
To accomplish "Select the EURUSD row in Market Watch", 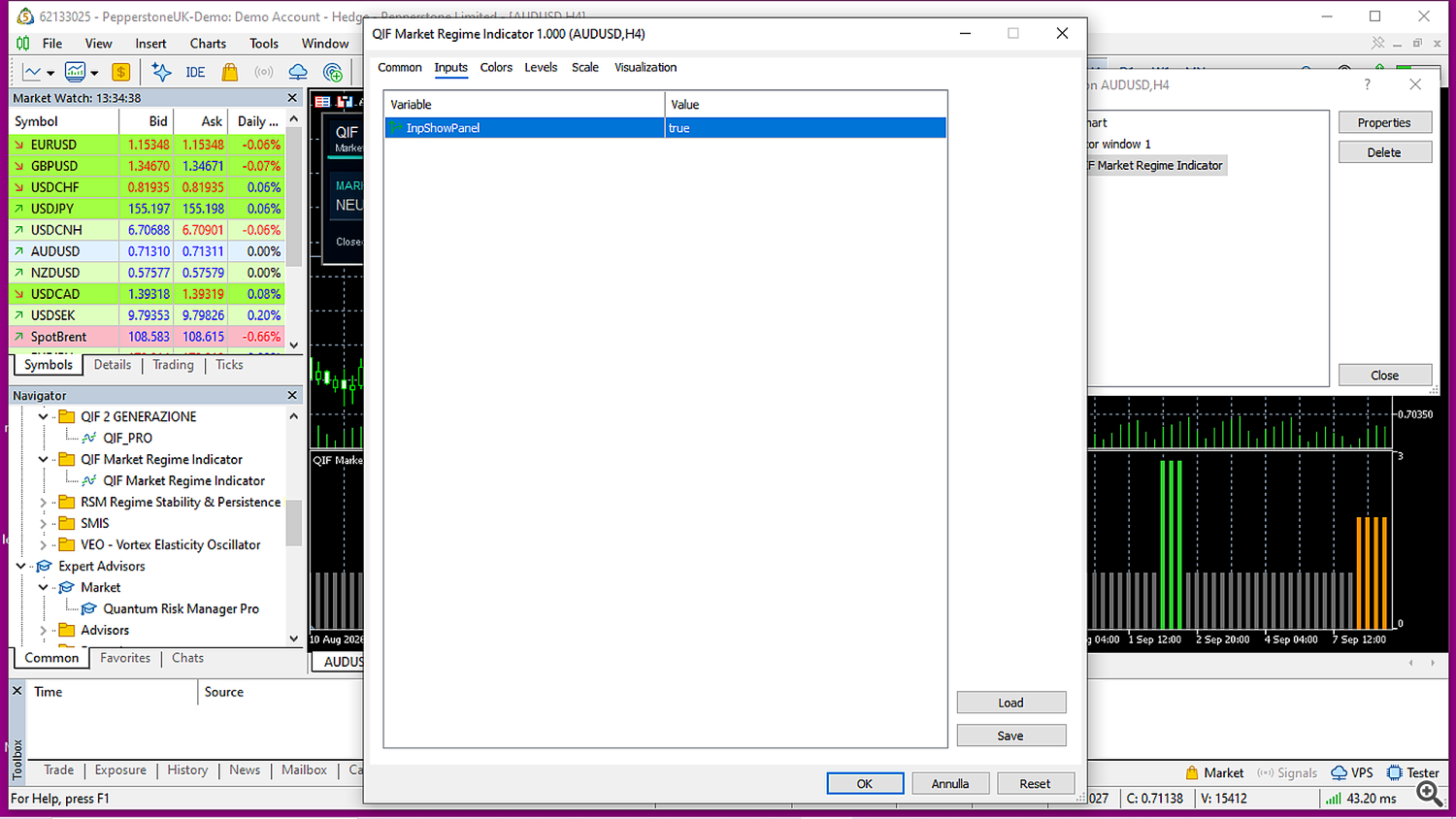I will (148, 145).
